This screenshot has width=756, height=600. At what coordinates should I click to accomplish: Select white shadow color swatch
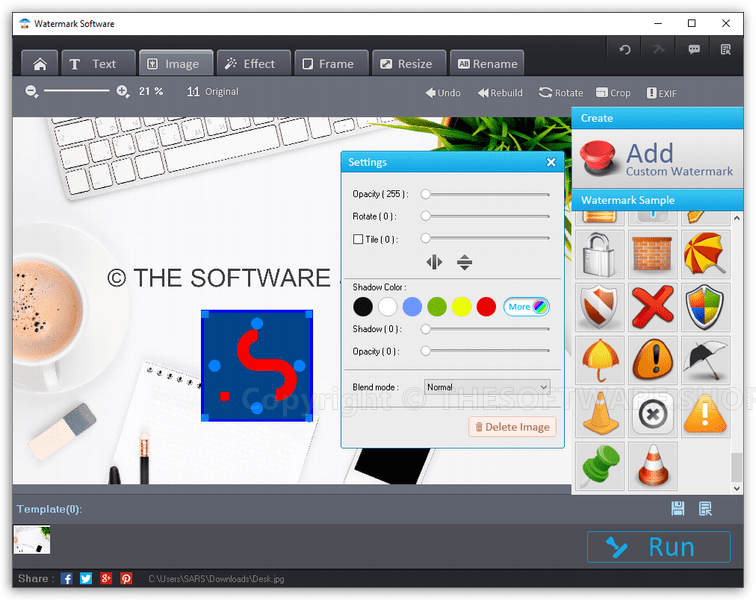click(388, 307)
